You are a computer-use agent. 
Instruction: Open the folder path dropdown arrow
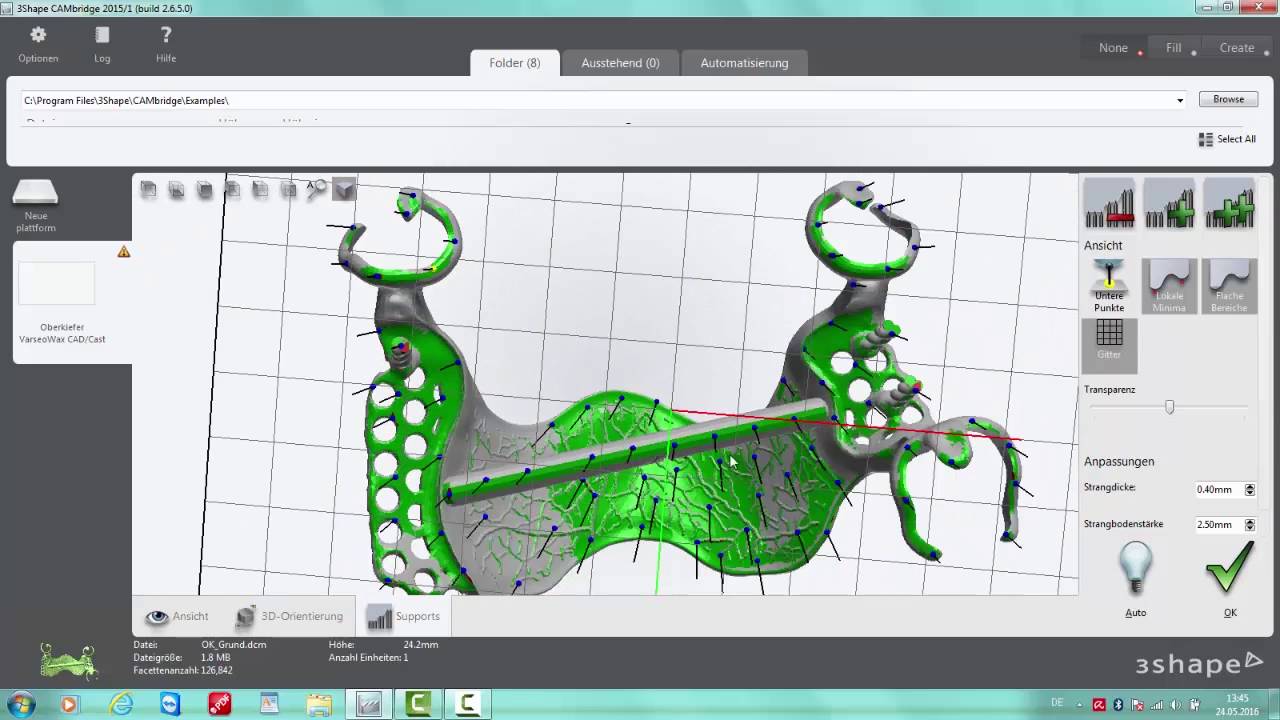[x=1180, y=100]
